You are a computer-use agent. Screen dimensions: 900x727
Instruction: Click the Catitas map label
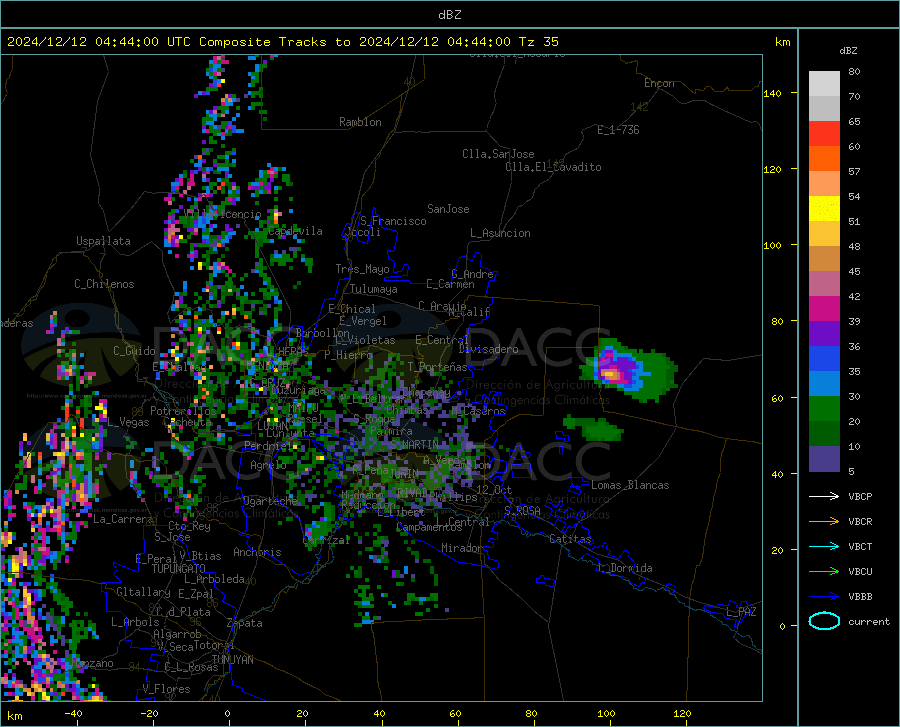click(570, 539)
